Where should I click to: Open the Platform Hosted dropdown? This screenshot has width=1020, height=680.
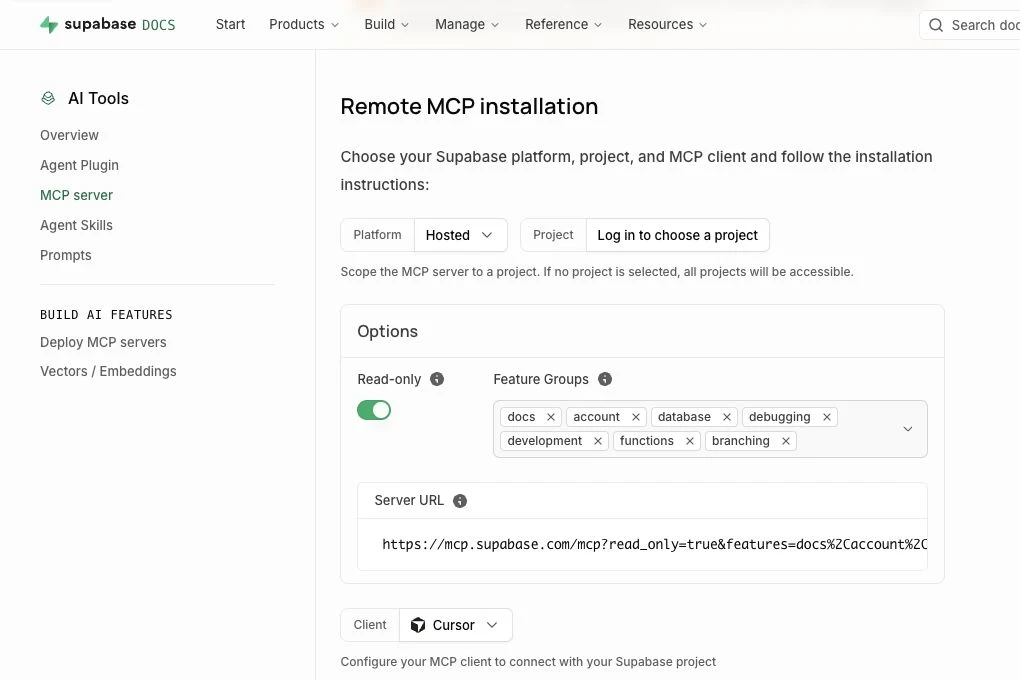pyautogui.click(x=460, y=235)
